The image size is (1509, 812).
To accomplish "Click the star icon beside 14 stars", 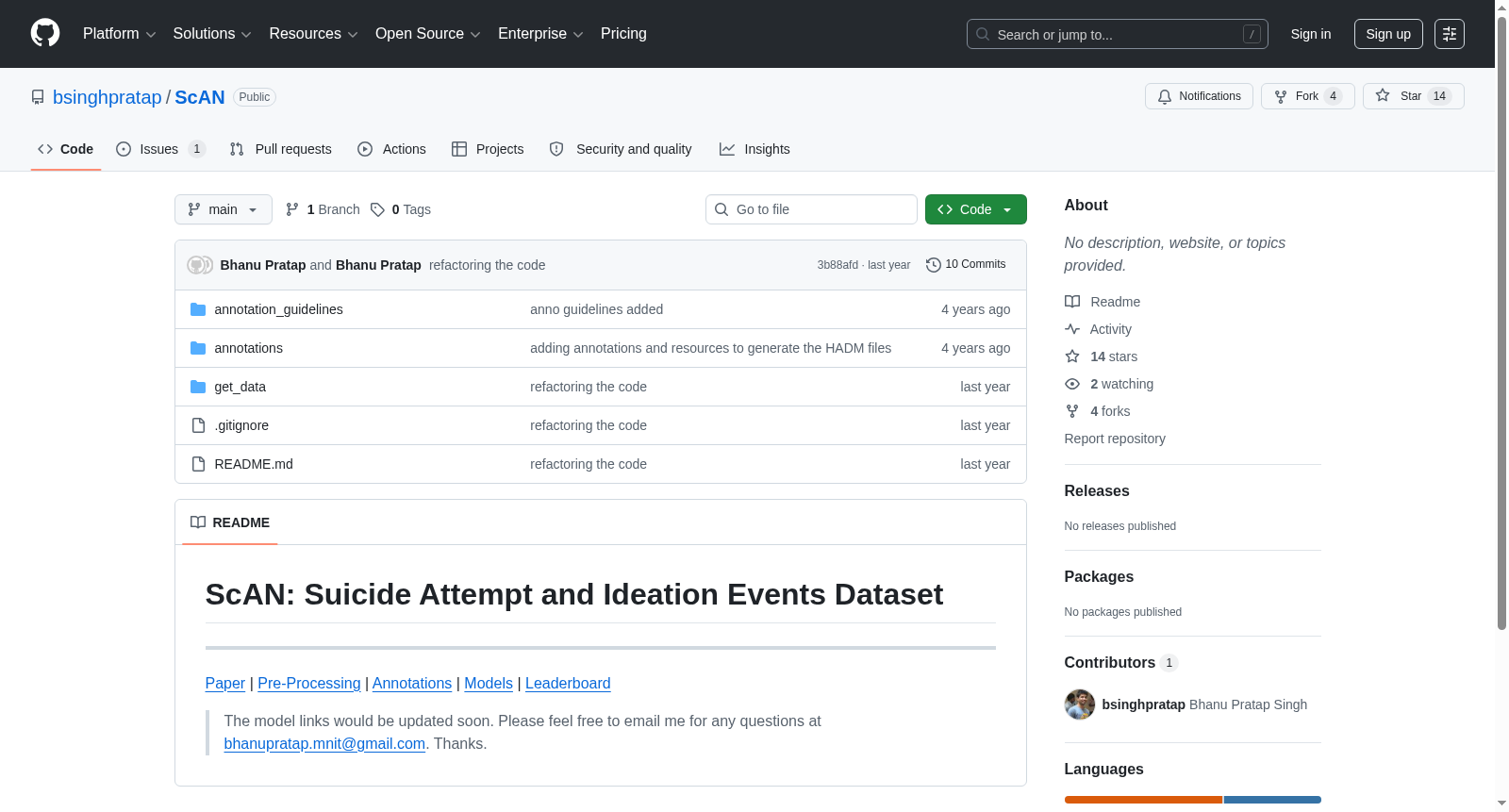I will coord(1072,356).
